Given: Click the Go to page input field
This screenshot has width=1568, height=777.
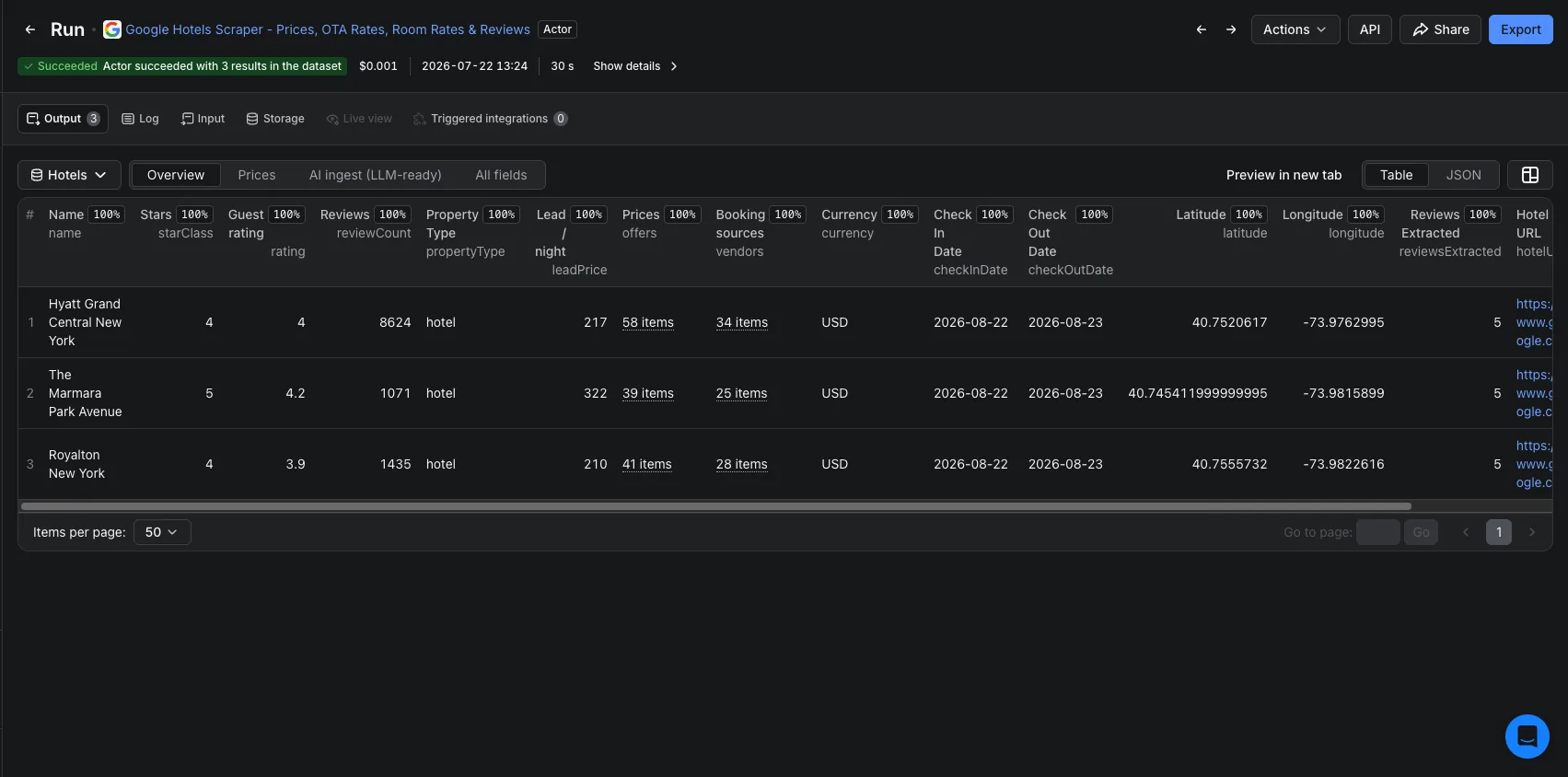Looking at the screenshot, I should pos(1378,532).
